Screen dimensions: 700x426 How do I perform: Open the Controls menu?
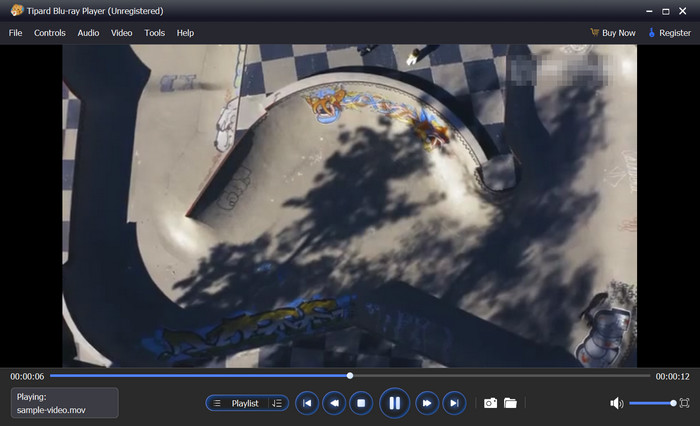(50, 33)
